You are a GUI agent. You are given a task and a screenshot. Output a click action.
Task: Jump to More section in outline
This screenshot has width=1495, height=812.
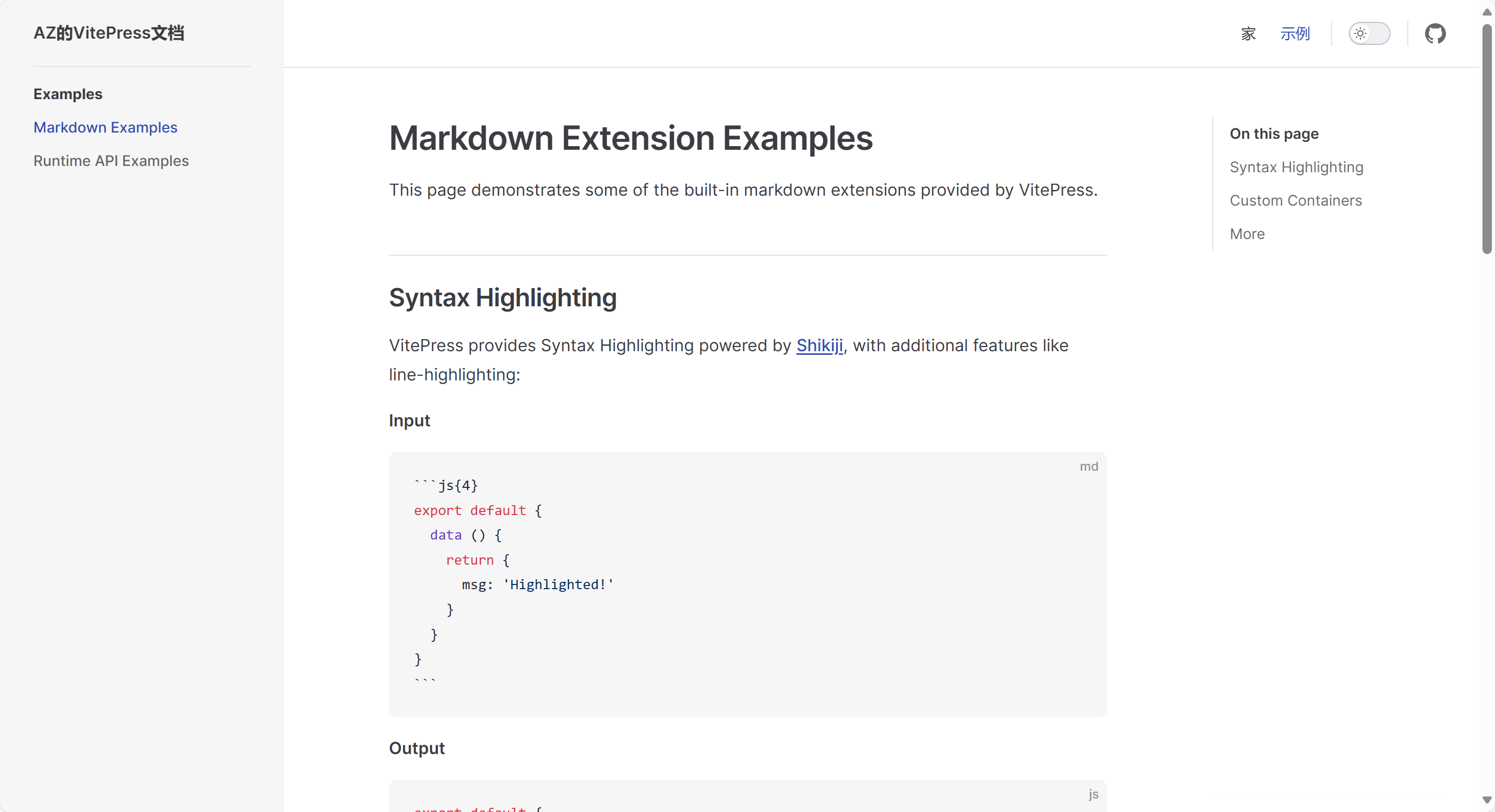(1247, 234)
